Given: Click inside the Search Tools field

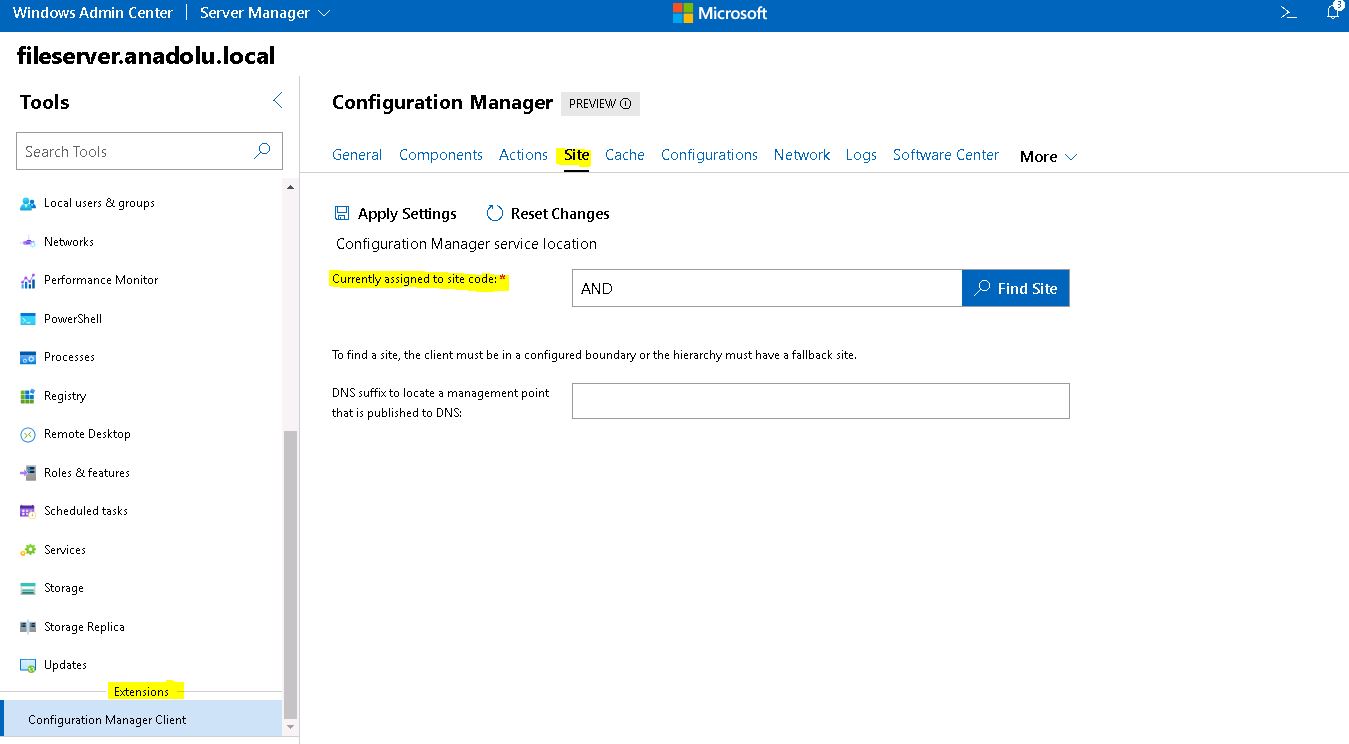Looking at the screenshot, I should click(140, 150).
